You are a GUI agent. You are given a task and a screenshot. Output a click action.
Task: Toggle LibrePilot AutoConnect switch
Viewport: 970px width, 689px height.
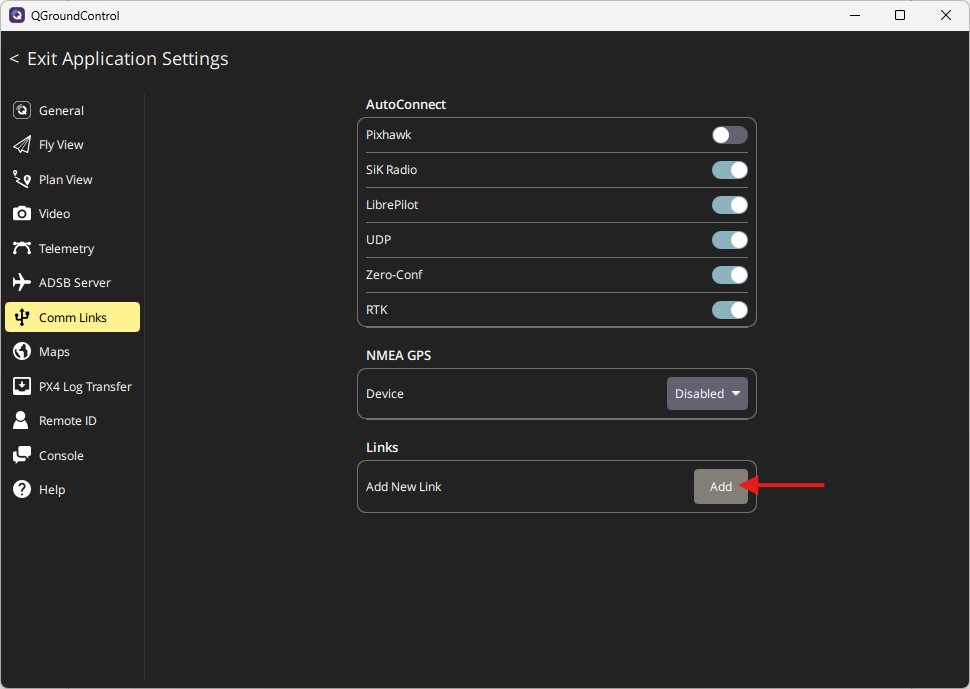tap(729, 205)
